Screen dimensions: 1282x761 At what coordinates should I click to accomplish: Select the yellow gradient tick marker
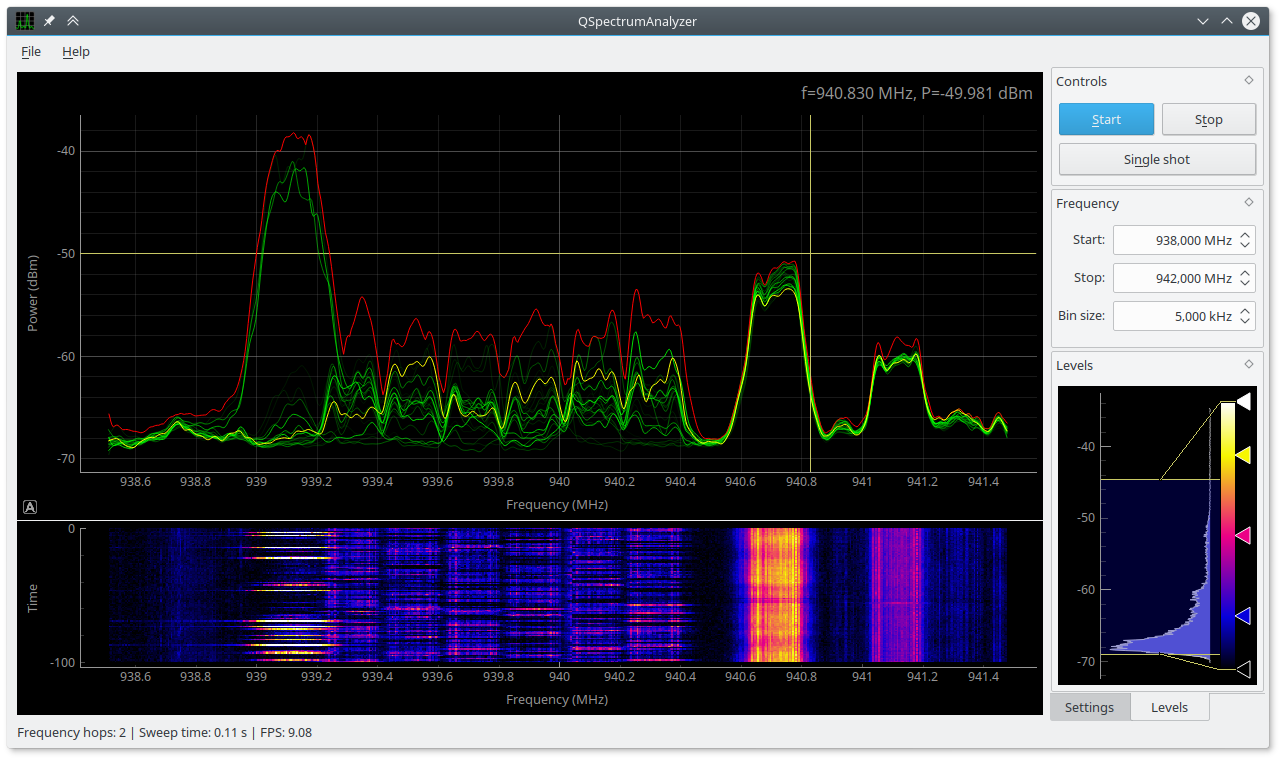[1243, 455]
